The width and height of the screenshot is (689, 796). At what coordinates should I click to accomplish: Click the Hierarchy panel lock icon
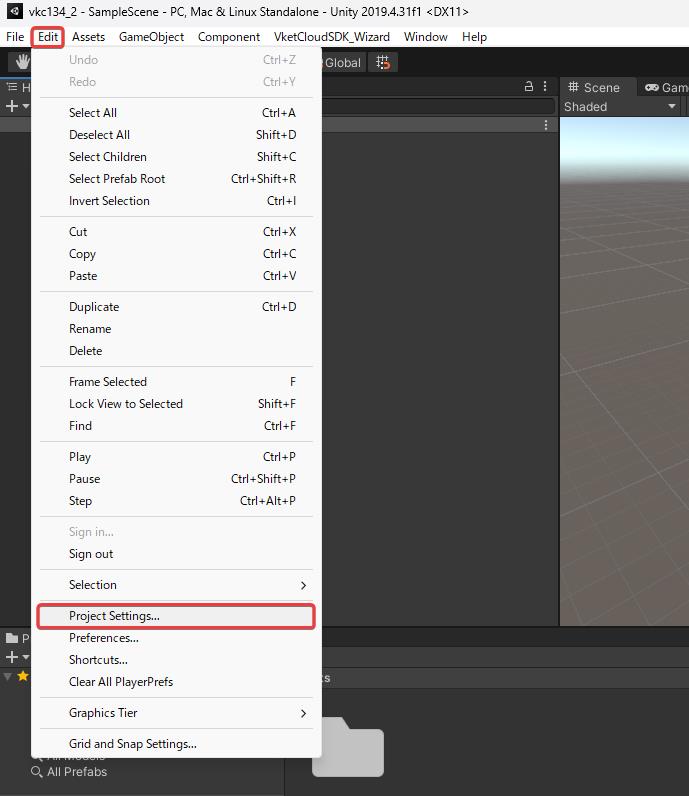pyautogui.click(x=529, y=87)
